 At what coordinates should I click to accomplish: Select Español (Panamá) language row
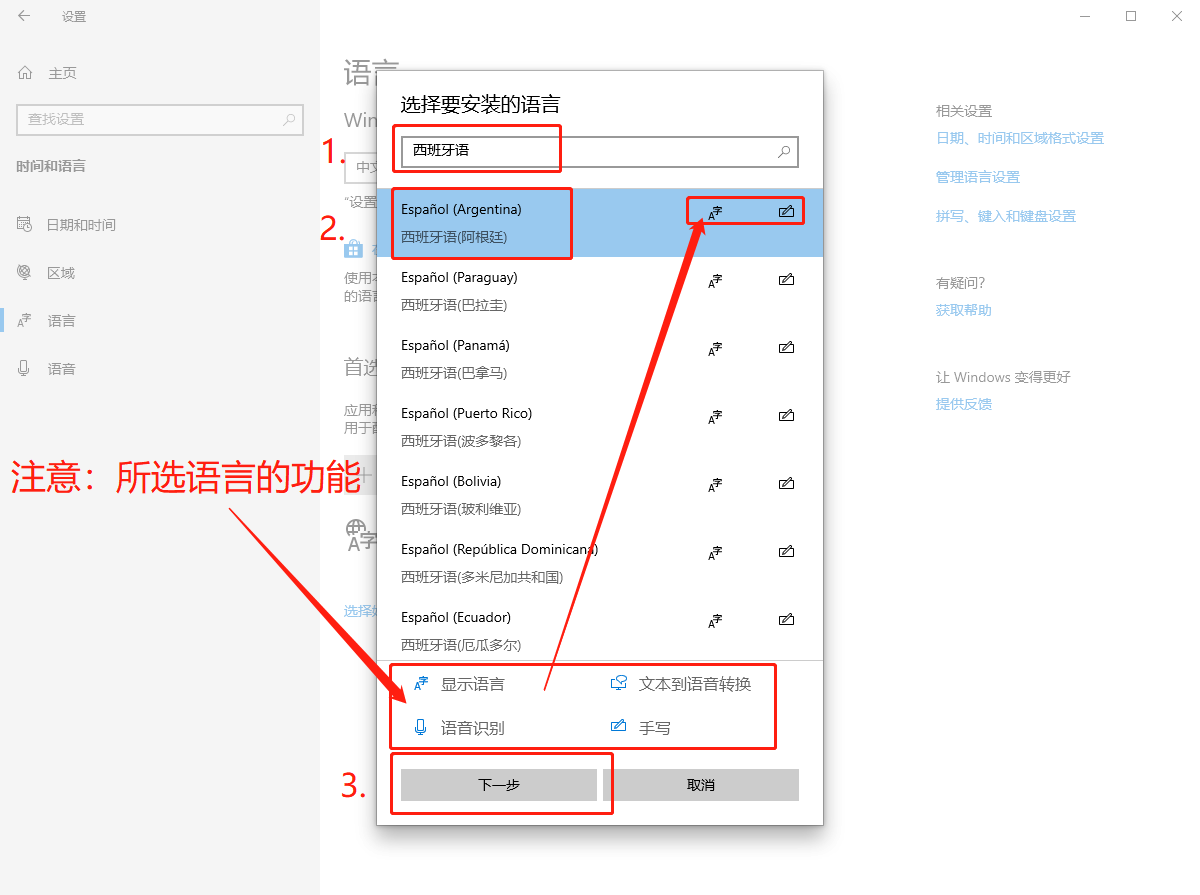click(600, 359)
